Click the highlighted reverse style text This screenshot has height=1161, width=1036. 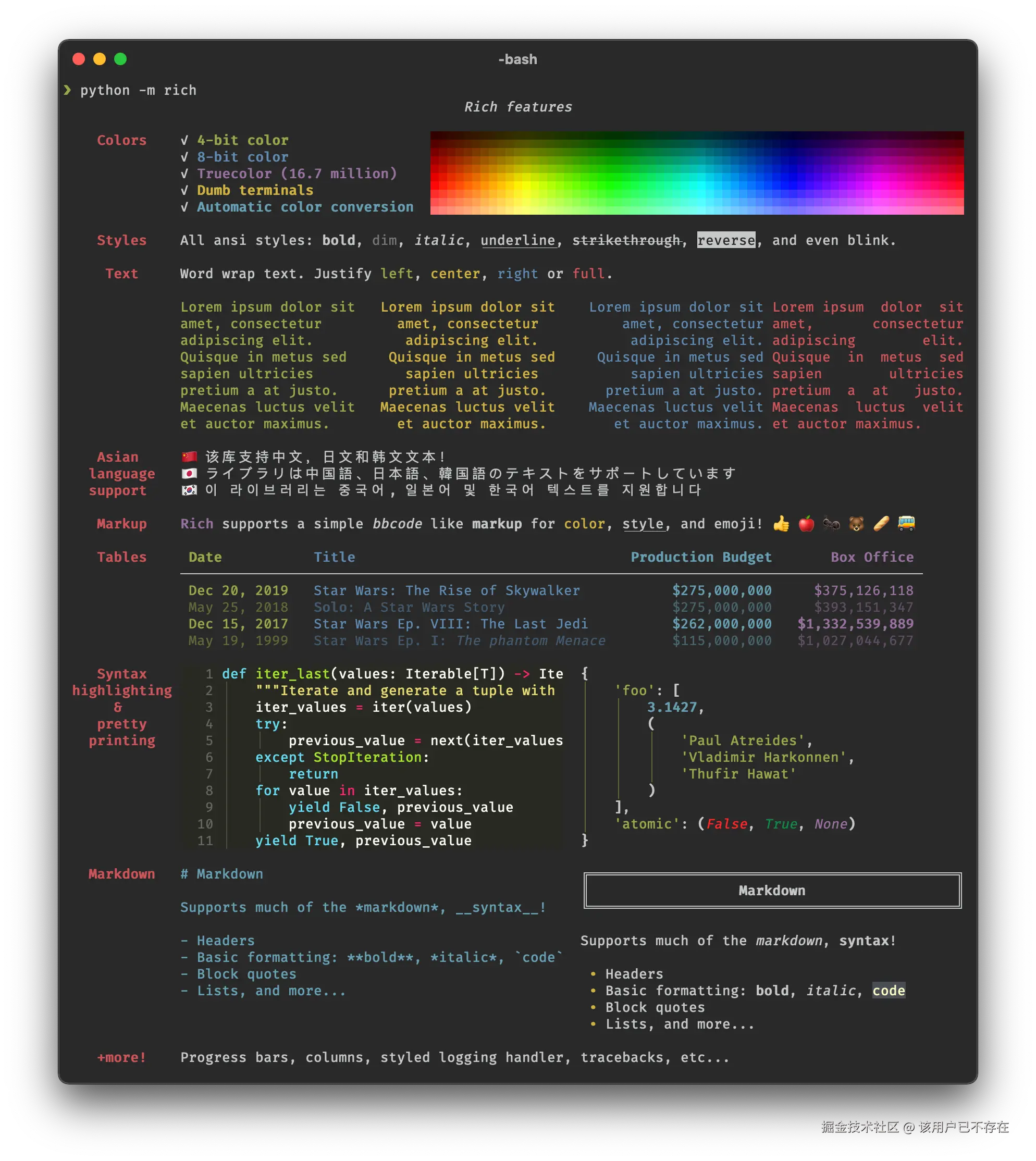coord(726,240)
